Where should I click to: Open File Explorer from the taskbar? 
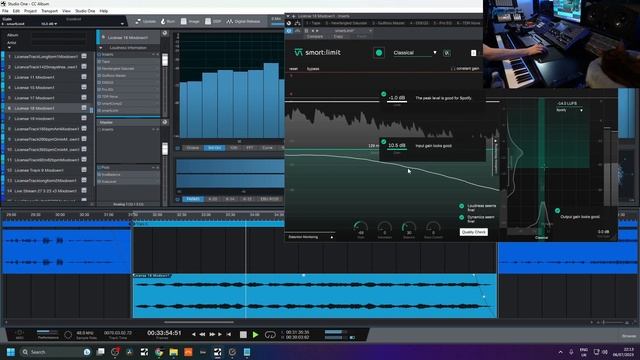[174, 352]
